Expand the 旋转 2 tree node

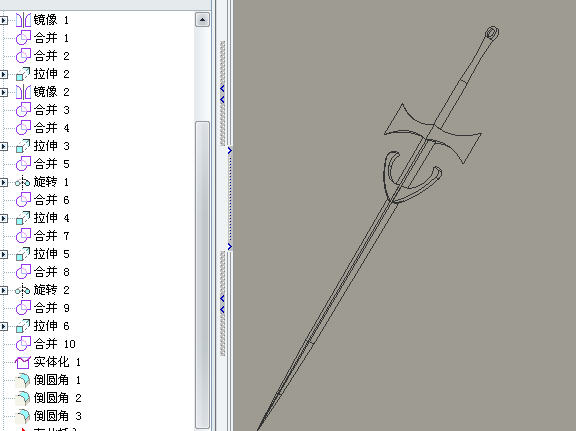tap(4, 290)
